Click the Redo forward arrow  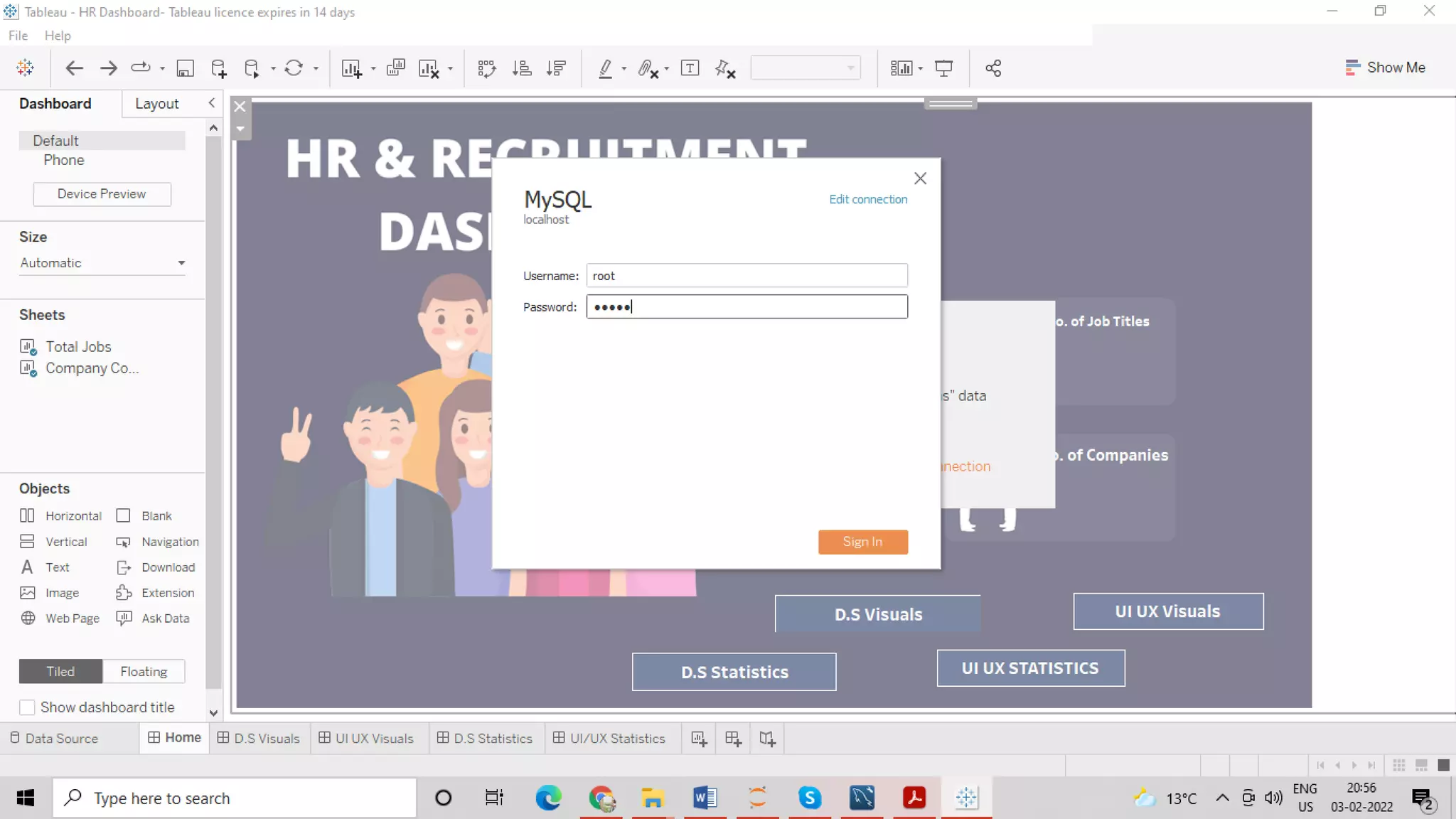108,68
